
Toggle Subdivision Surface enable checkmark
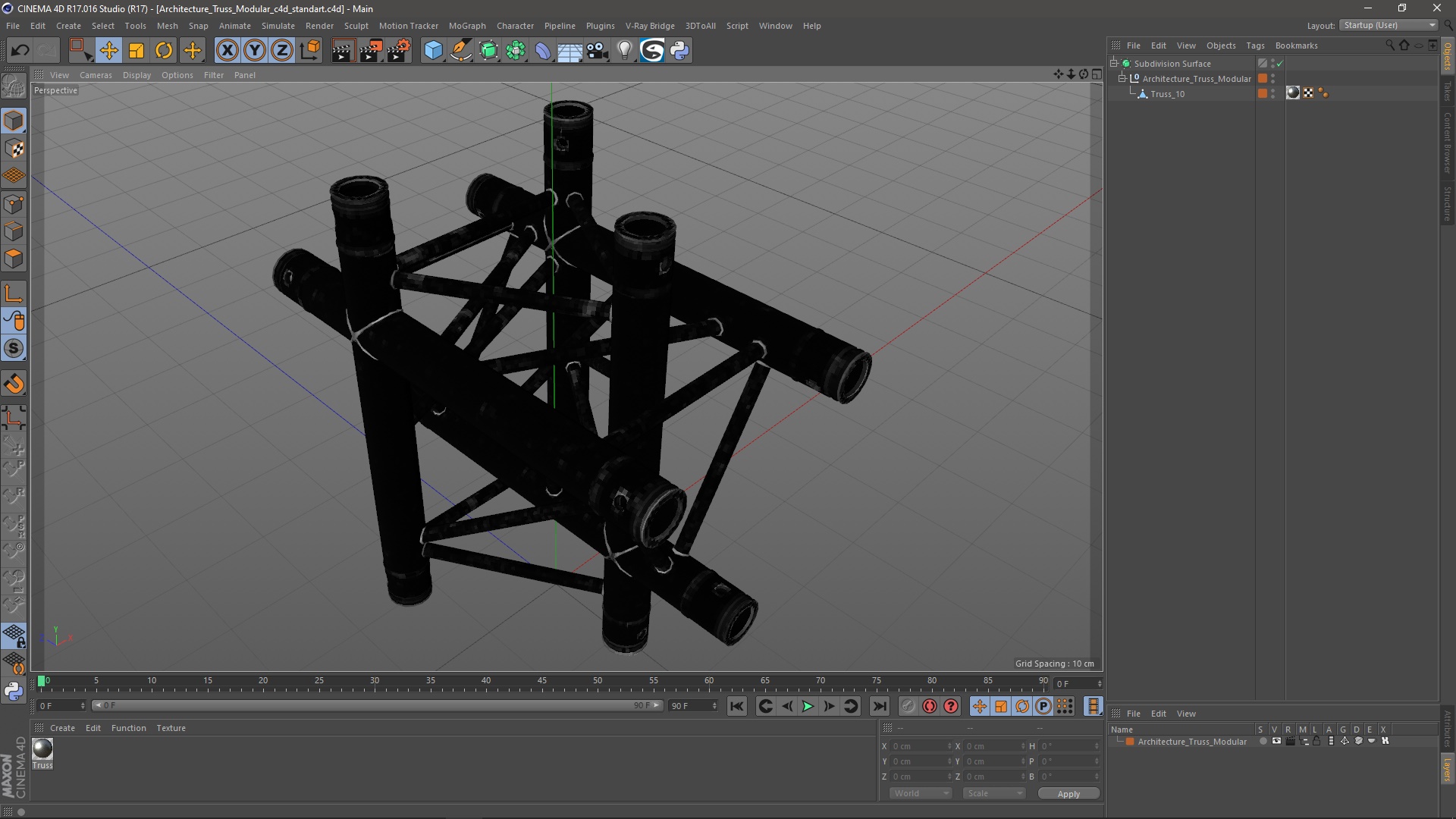[1280, 64]
